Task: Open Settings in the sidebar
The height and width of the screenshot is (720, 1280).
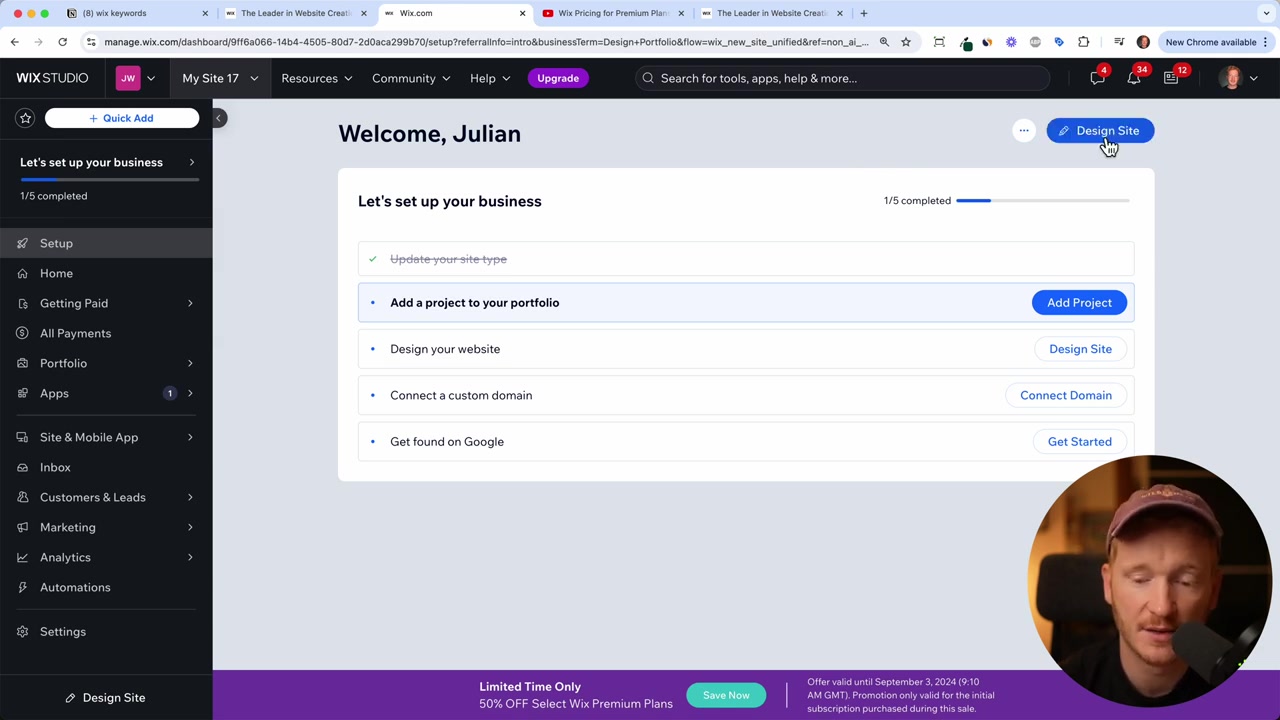Action: [106, 631]
